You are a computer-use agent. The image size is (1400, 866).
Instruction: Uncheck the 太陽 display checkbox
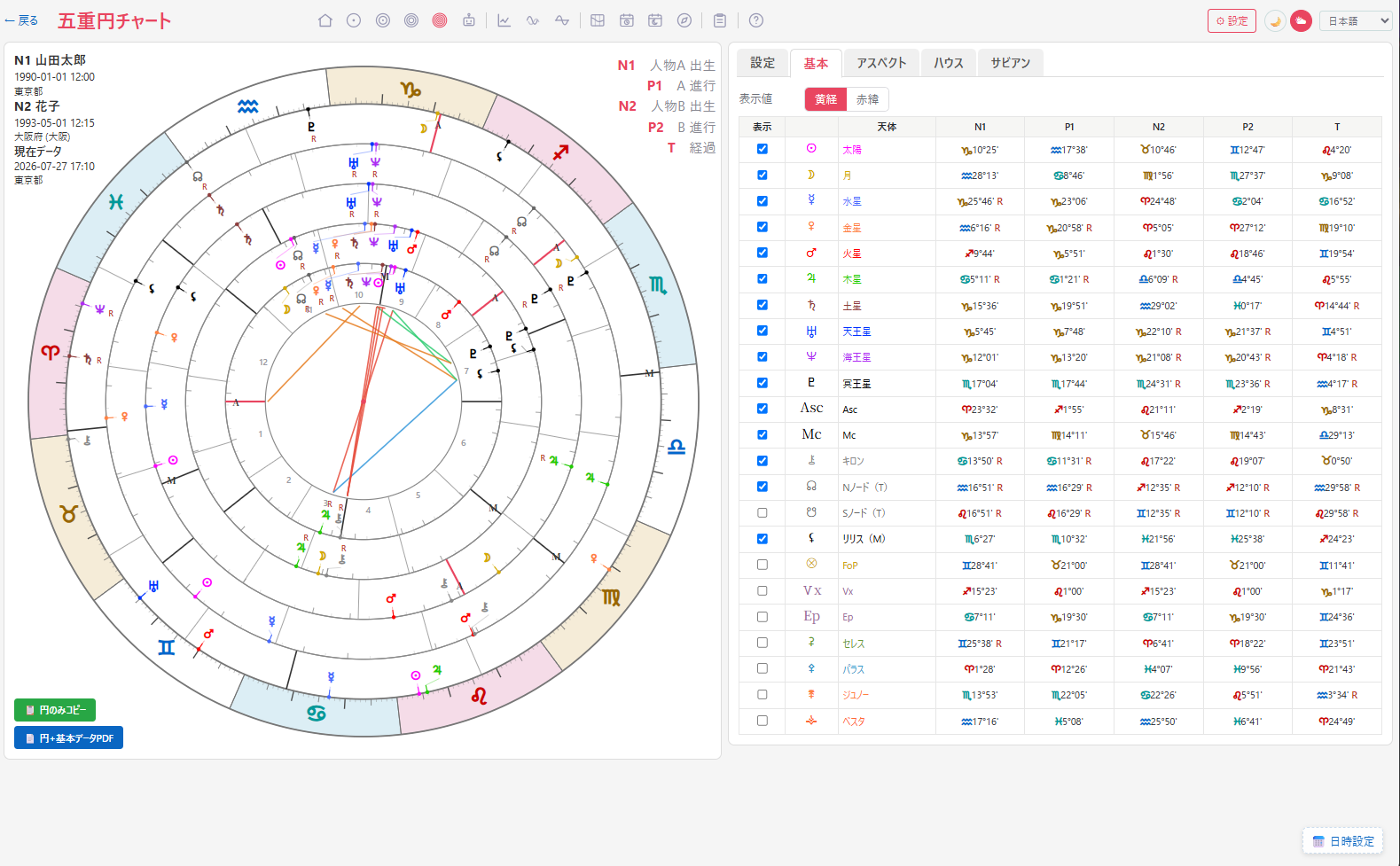763,149
